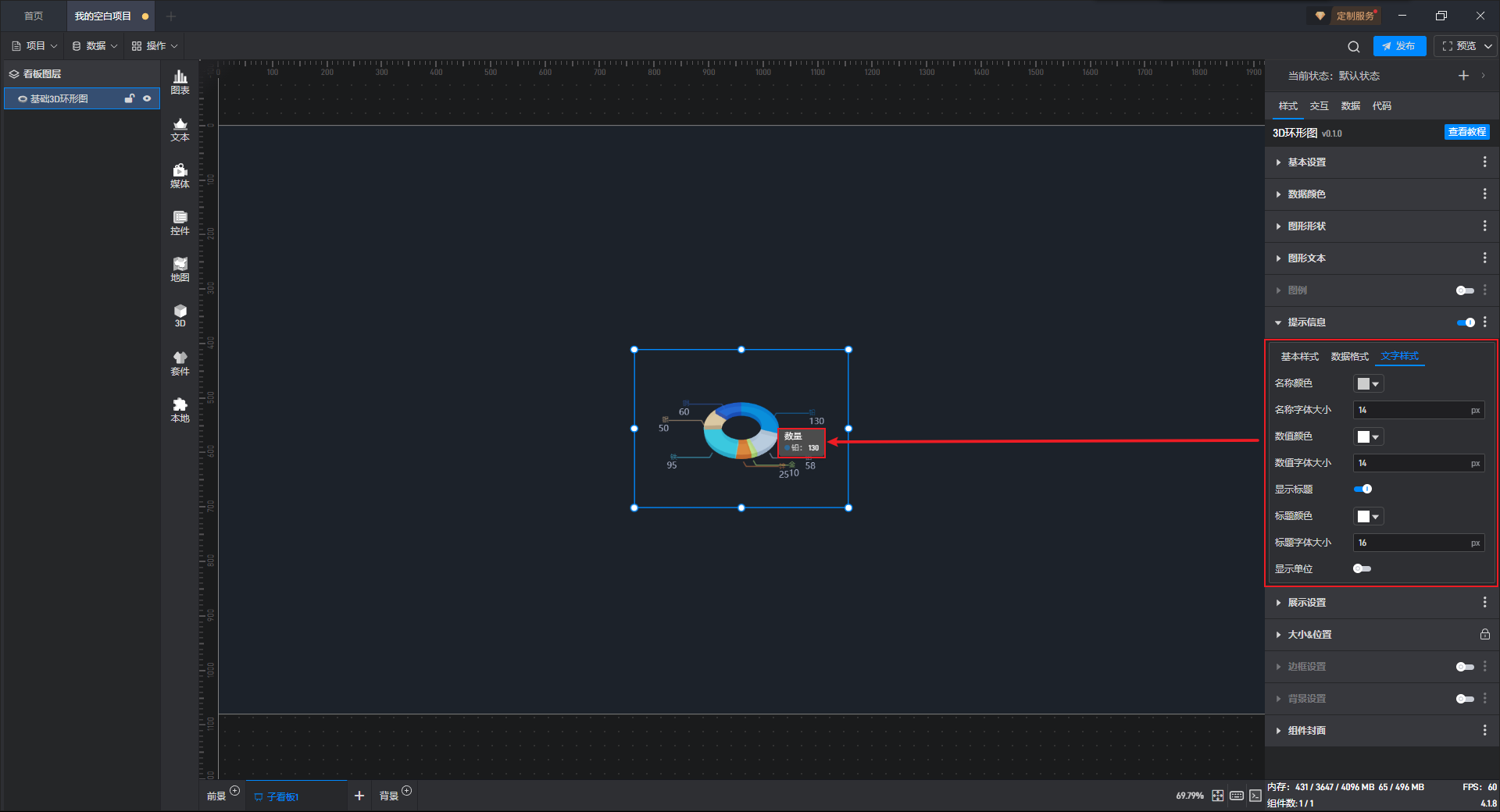1500x812 pixels.
Task: Open more options for 数据颜色
Action: [x=1484, y=194]
